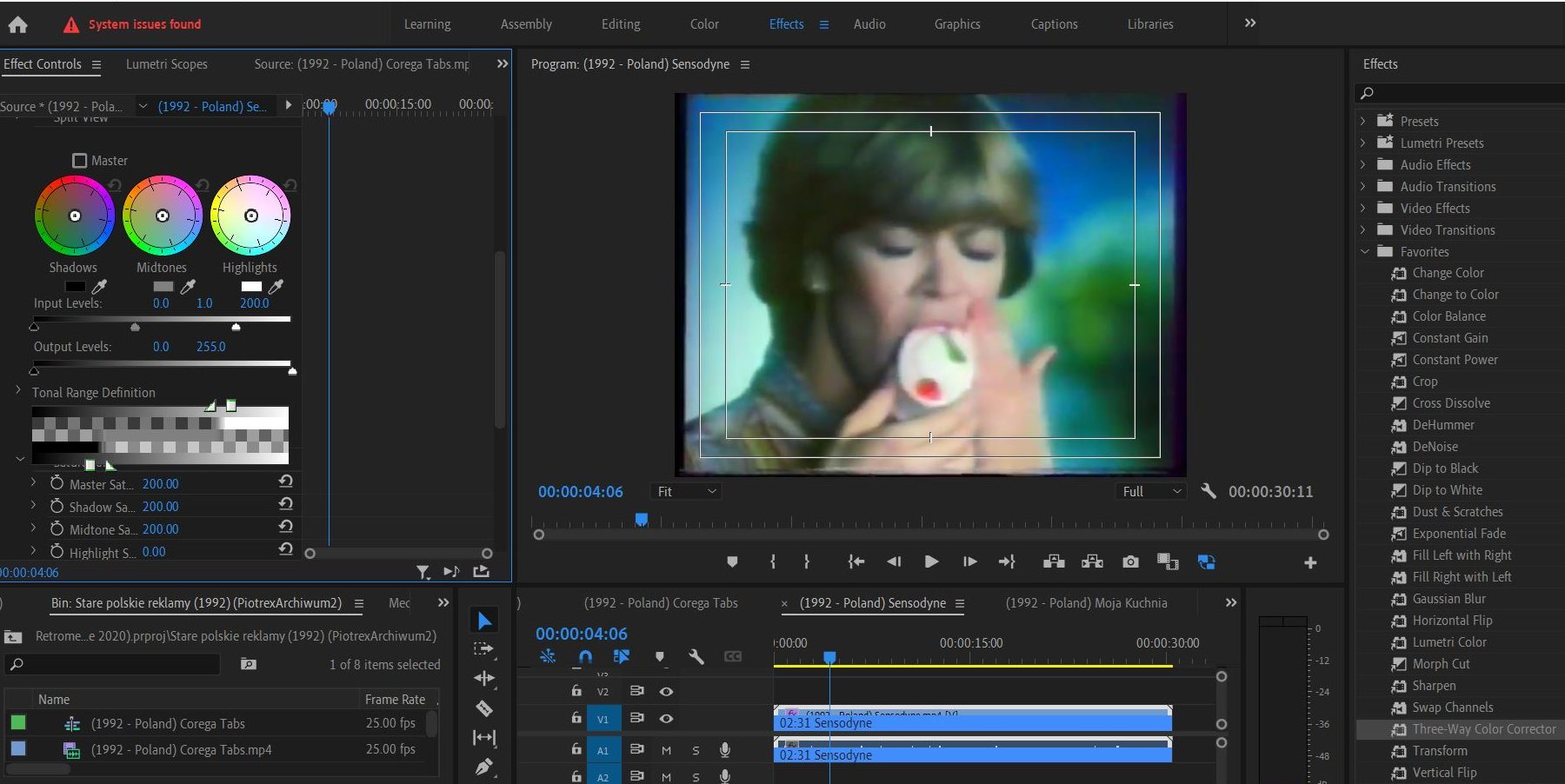Pick shadows color with the Shadows eyedropper
Screen dimensions: 1565x784
click(100, 286)
